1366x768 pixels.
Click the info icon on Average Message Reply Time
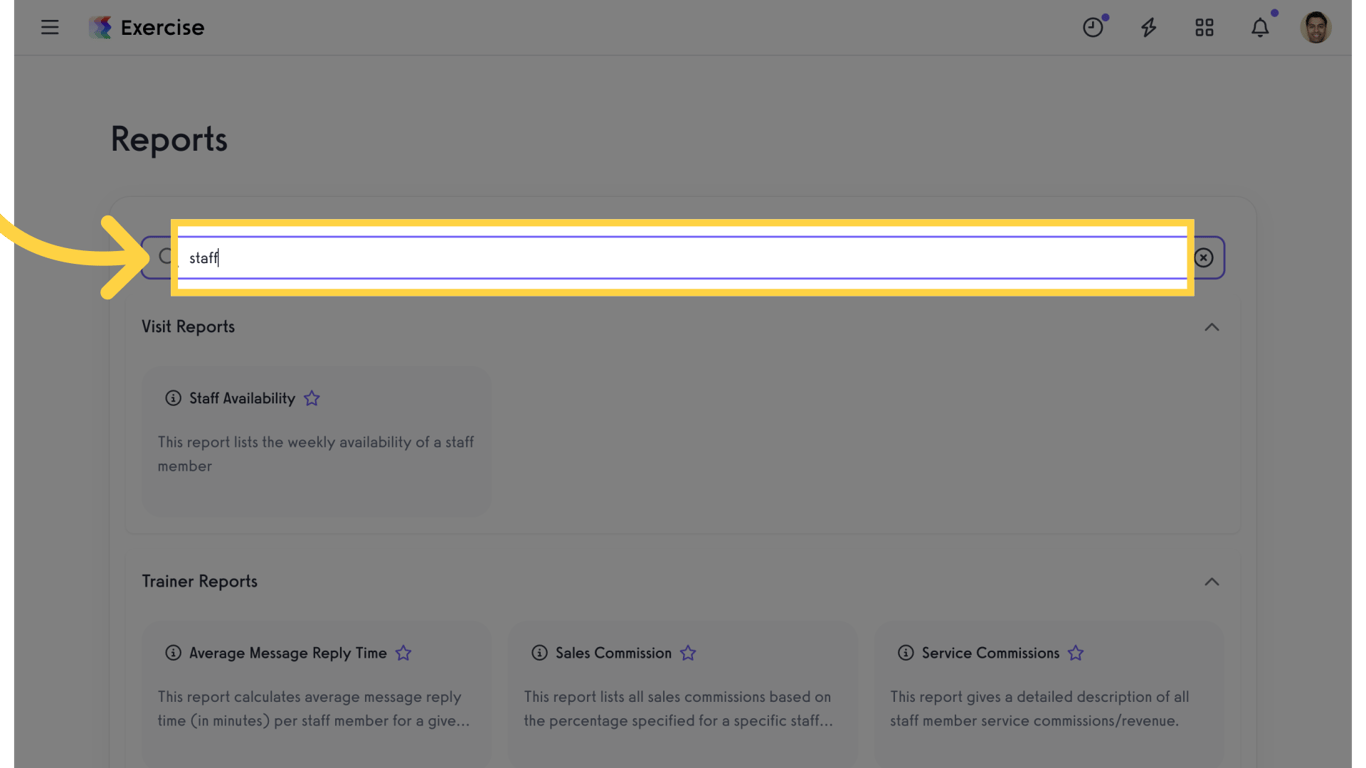172,653
